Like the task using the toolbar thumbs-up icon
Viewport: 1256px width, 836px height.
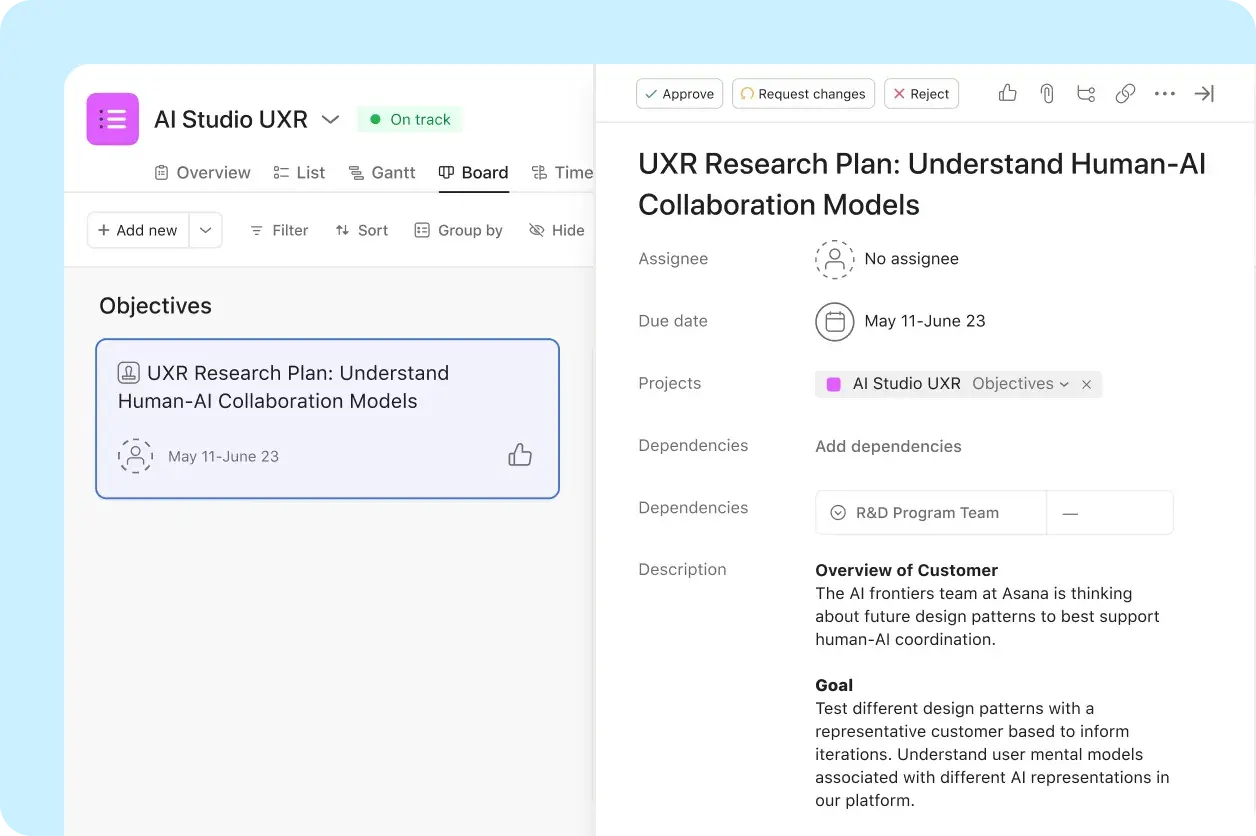point(1008,93)
